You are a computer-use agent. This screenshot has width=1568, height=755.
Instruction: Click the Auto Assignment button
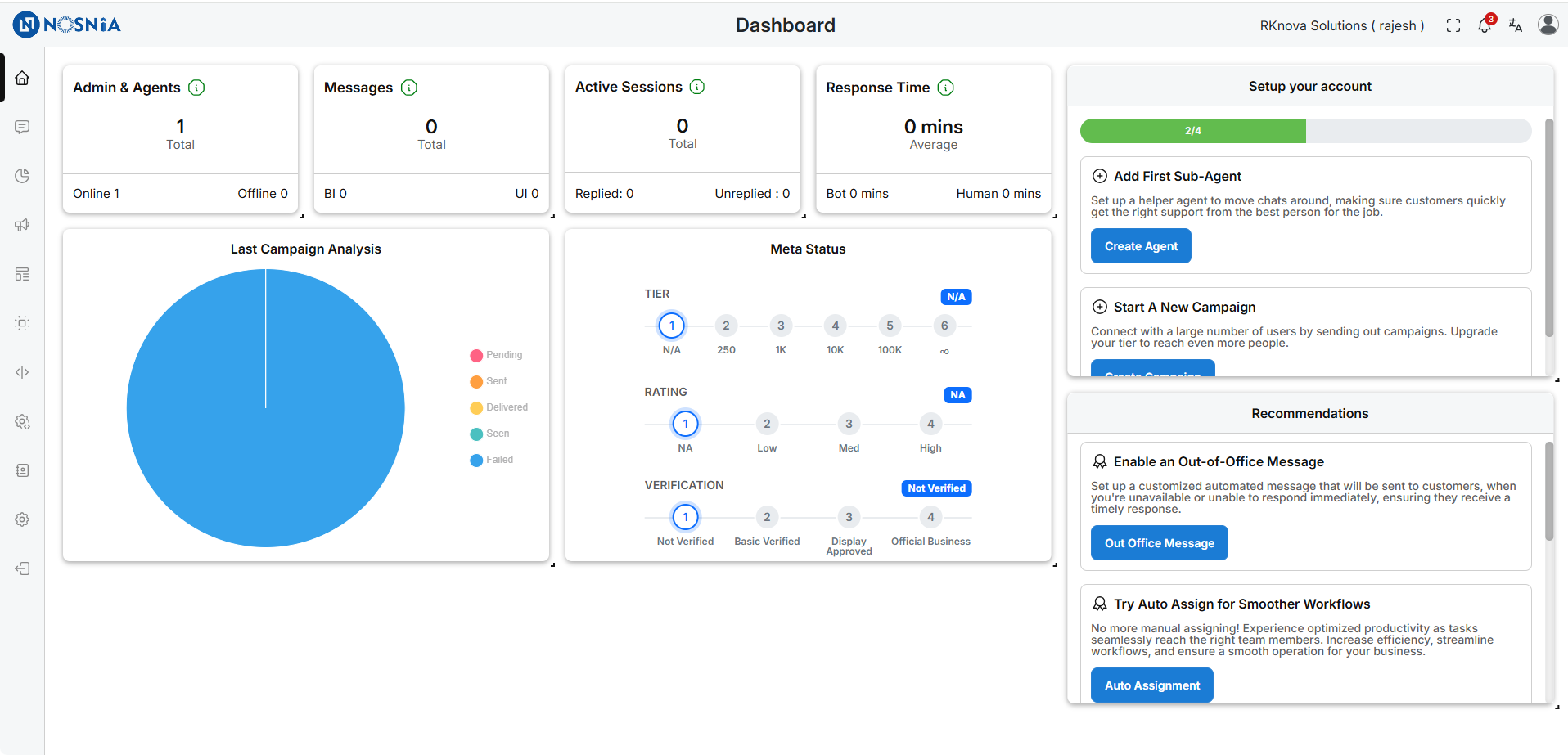pyautogui.click(x=1152, y=685)
